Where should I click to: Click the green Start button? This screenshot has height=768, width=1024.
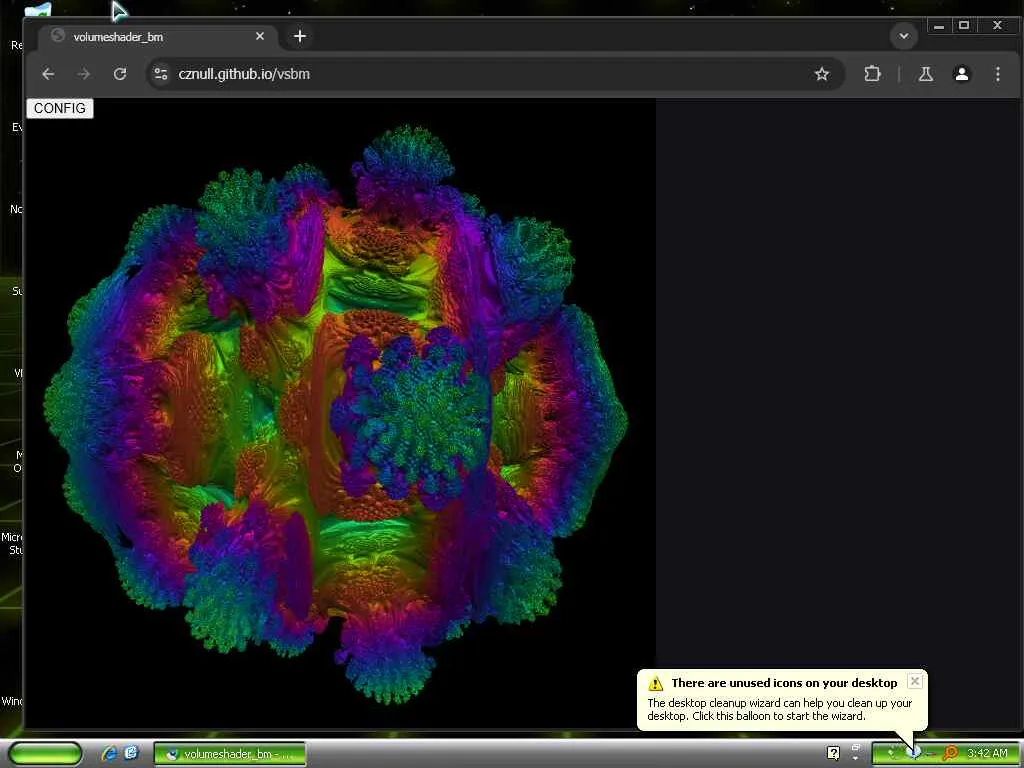pos(45,754)
